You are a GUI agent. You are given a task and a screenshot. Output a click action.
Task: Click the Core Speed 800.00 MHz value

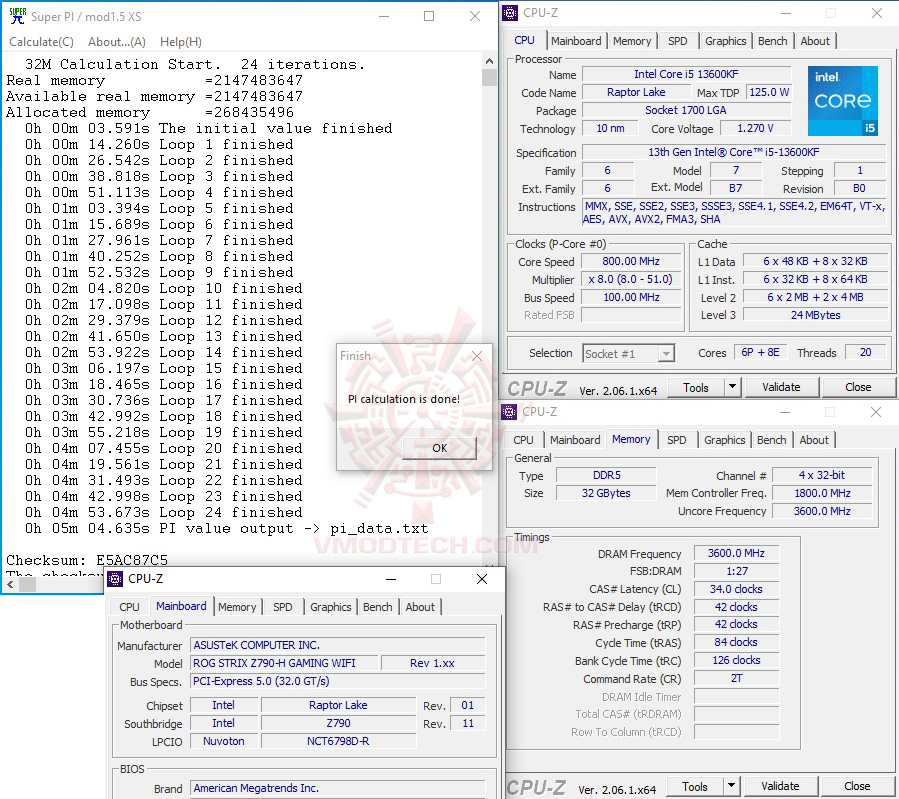[631, 261]
